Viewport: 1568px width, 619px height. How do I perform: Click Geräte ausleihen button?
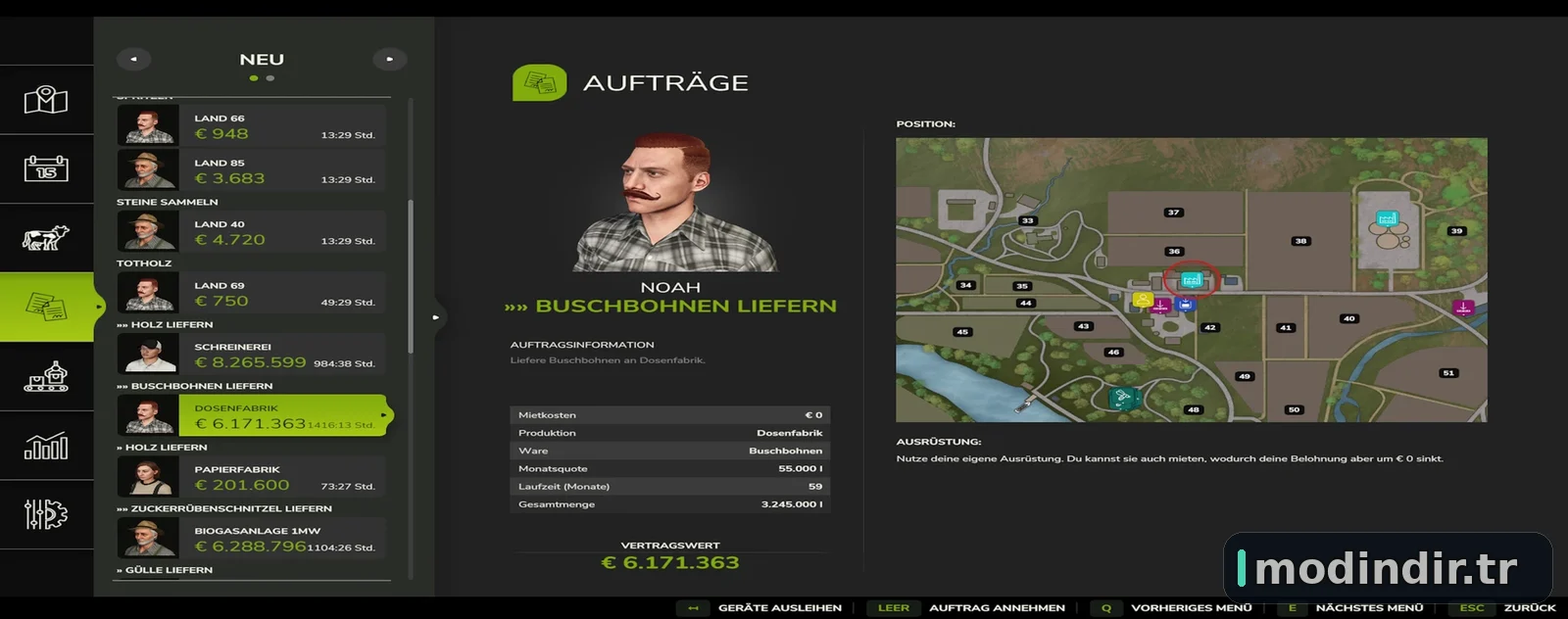click(x=779, y=608)
